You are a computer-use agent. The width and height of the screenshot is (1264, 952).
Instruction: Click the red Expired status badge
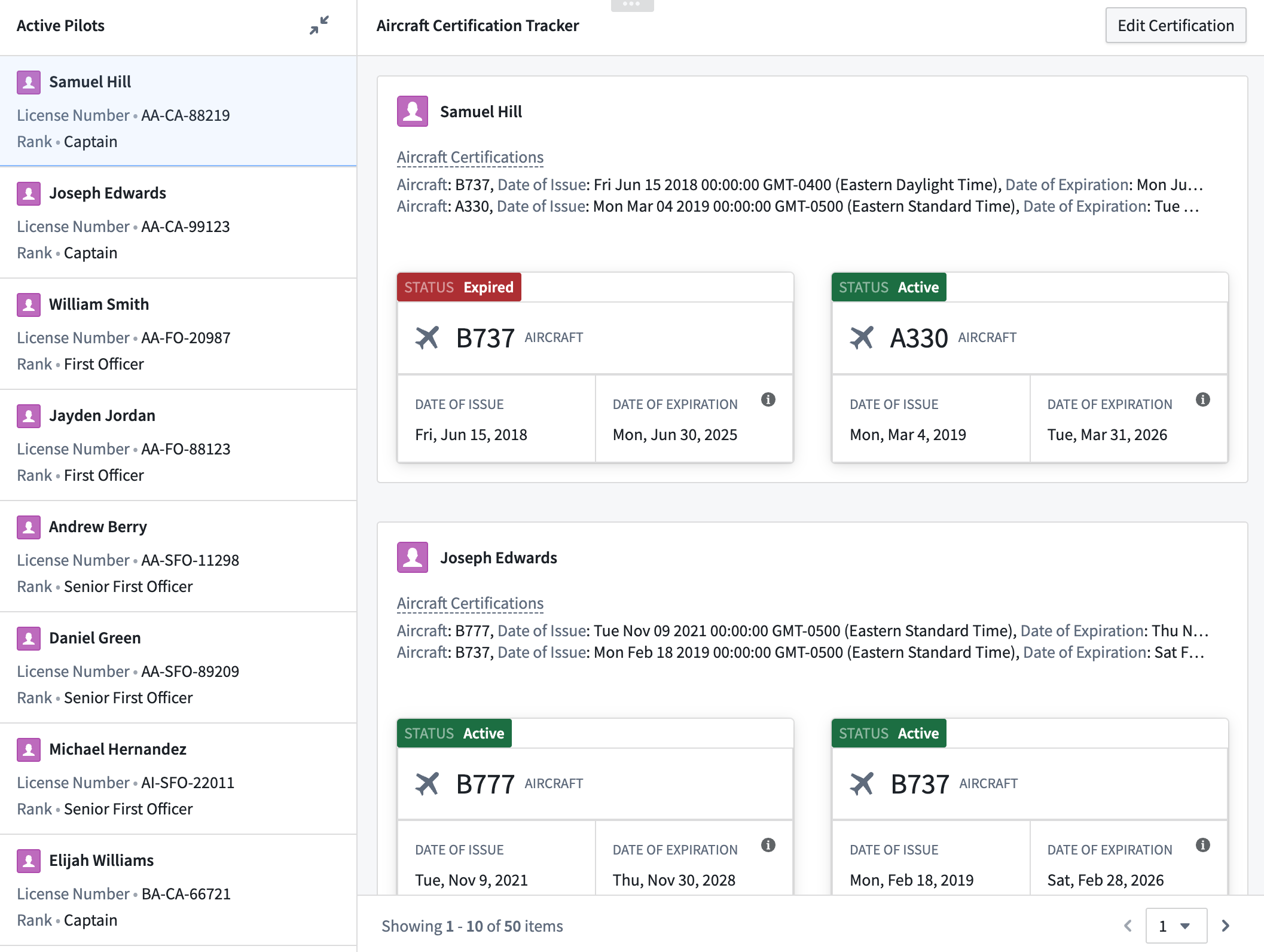(459, 287)
